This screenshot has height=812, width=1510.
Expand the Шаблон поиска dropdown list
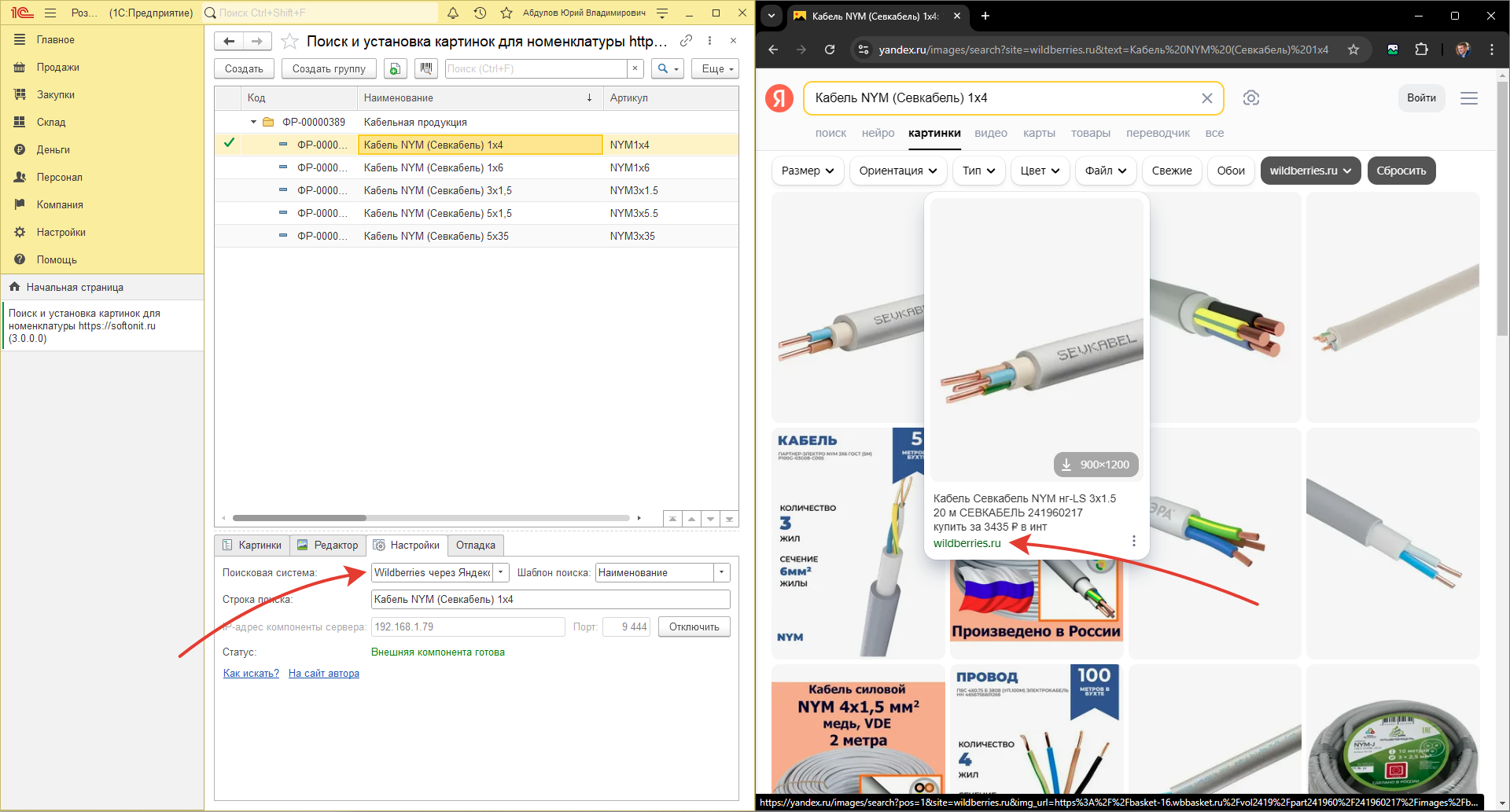[x=721, y=573]
